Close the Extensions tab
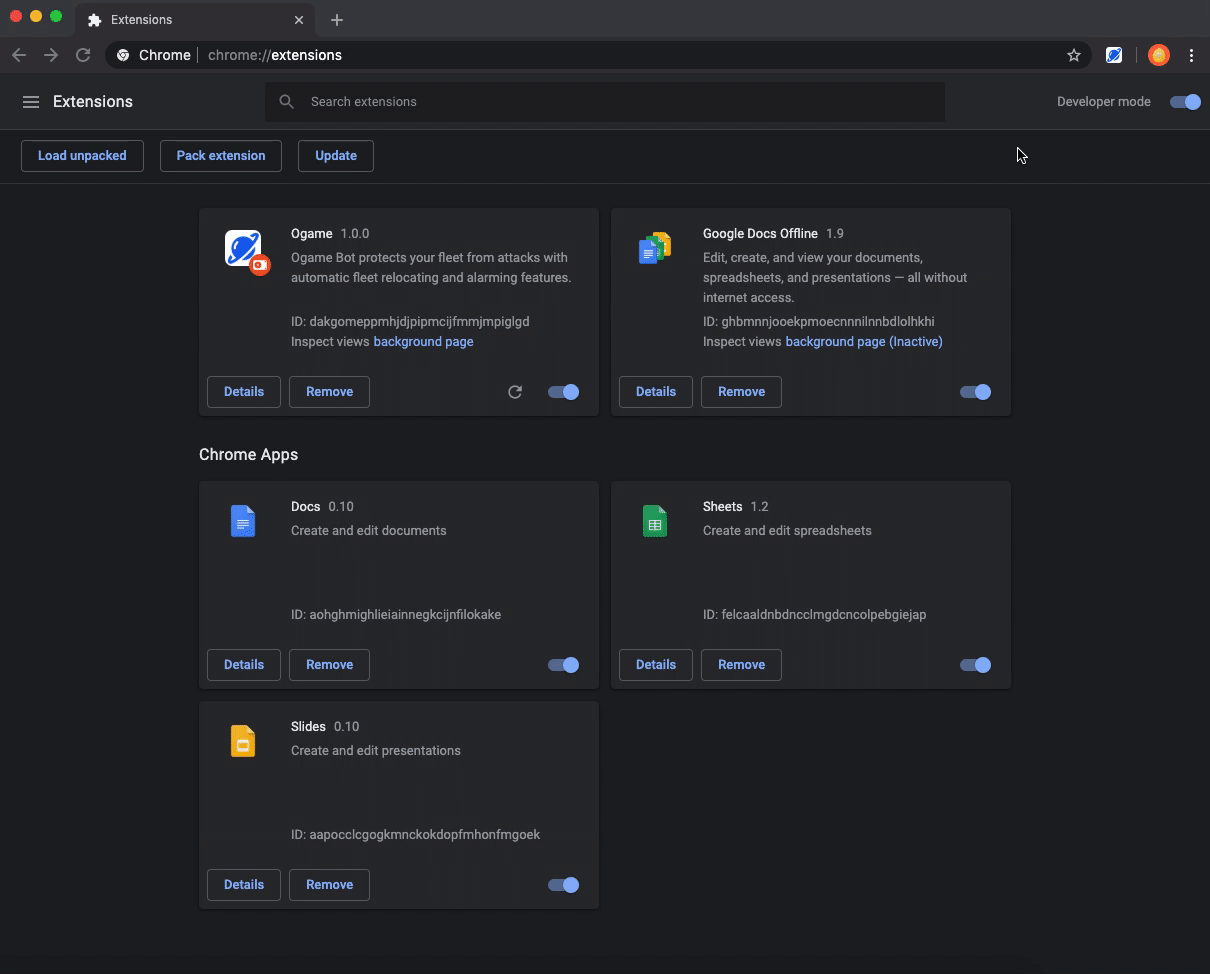 coord(299,20)
